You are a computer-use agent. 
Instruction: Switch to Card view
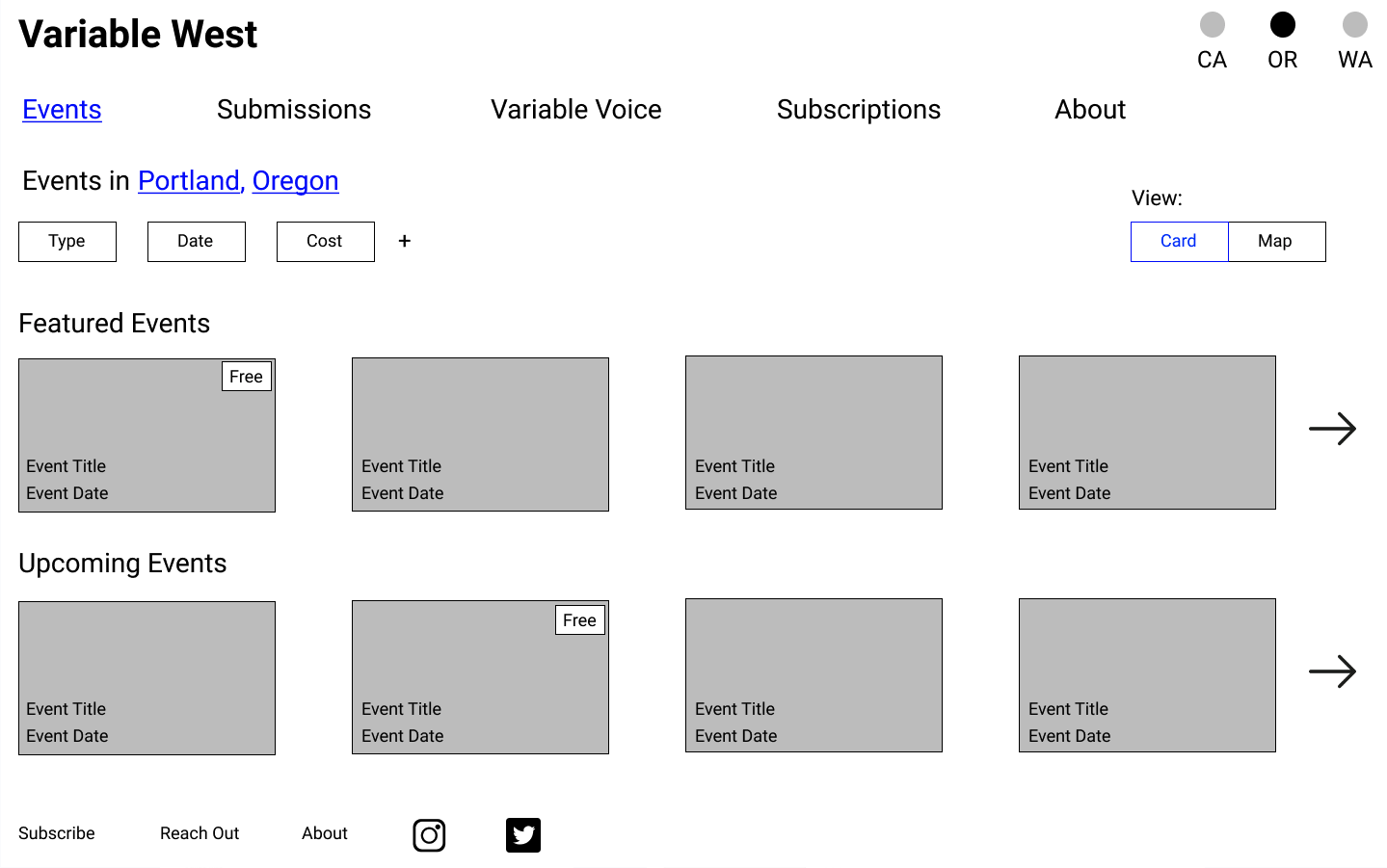pos(1179,242)
